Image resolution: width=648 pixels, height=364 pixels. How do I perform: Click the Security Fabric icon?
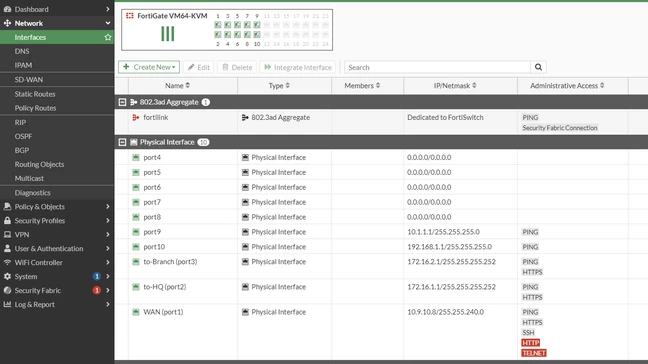(x=7, y=290)
